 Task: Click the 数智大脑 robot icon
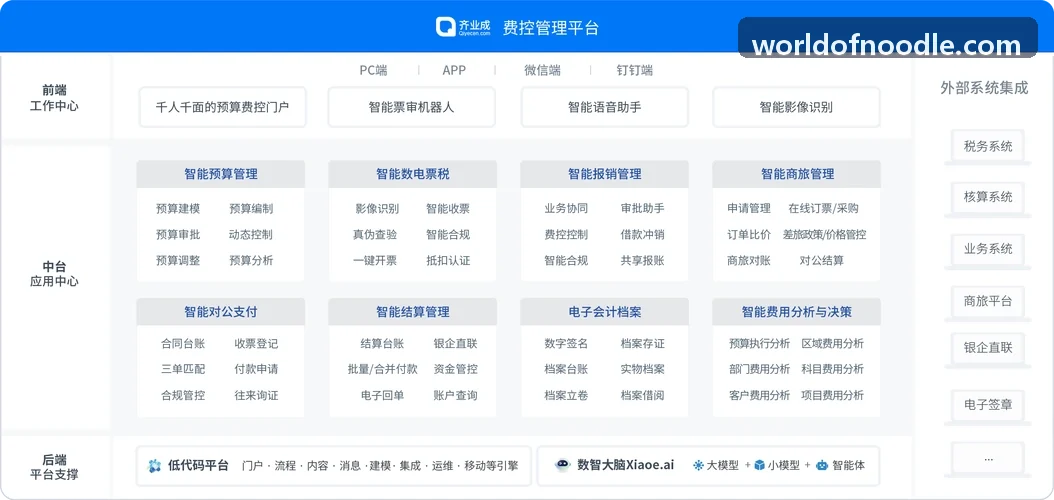(563, 465)
